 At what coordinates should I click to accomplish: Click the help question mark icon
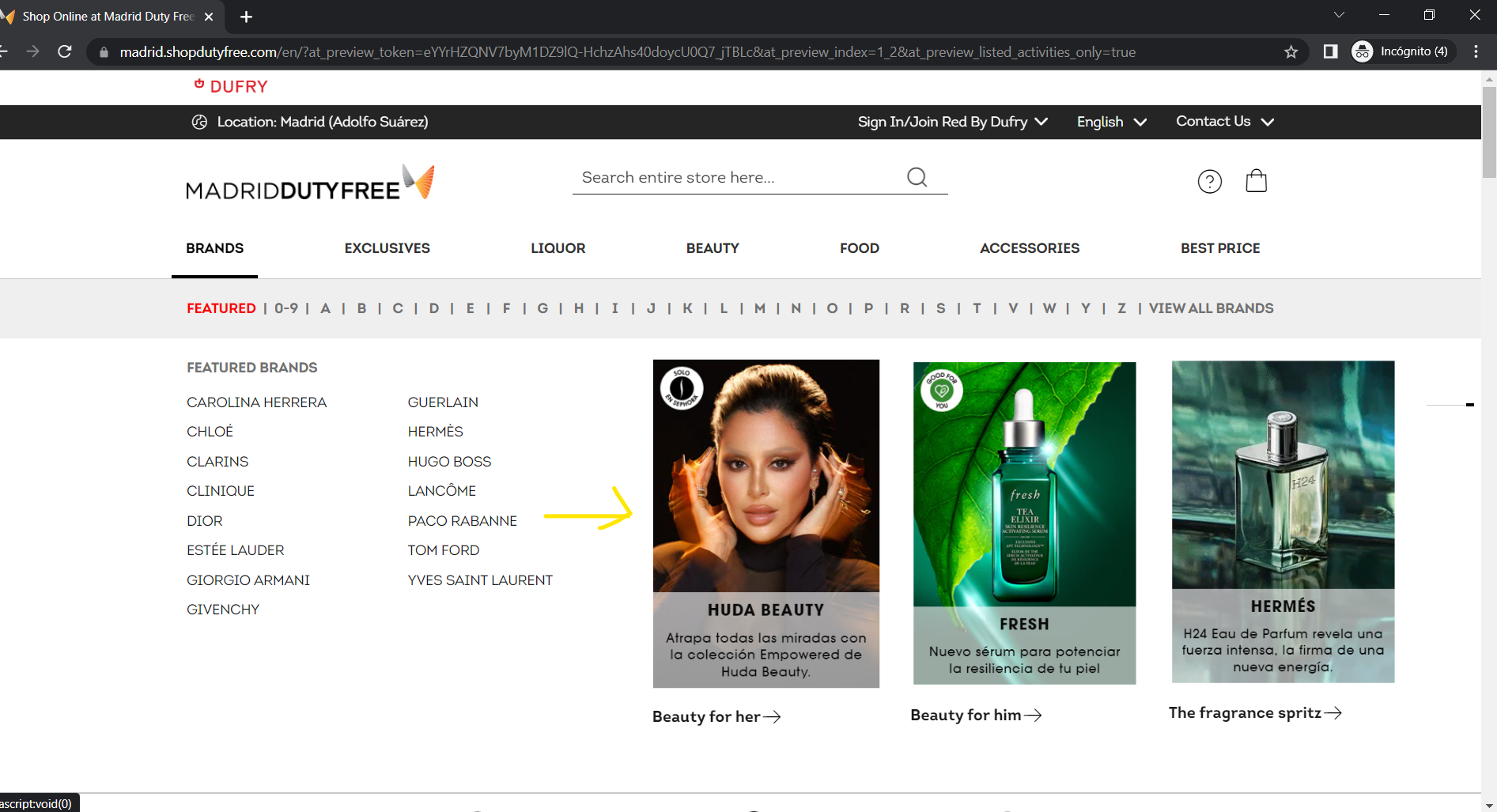[x=1209, y=181]
